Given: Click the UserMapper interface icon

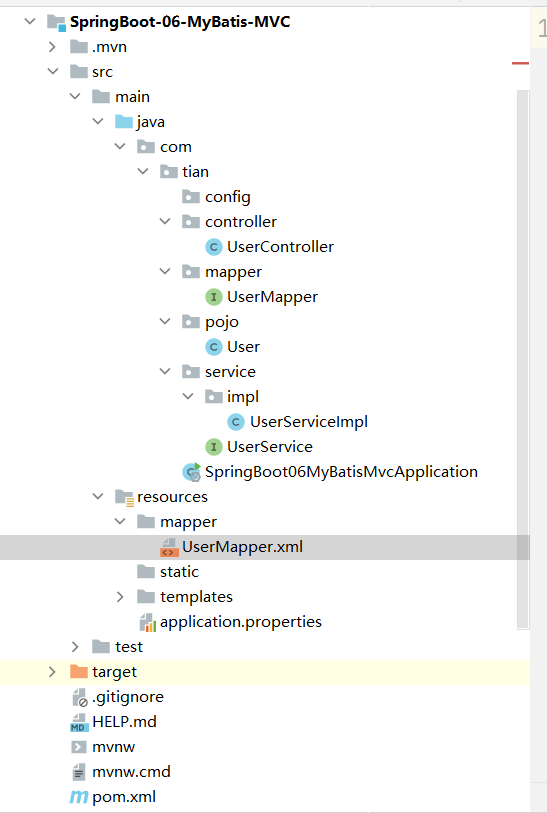Looking at the screenshot, I should coord(214,297).
